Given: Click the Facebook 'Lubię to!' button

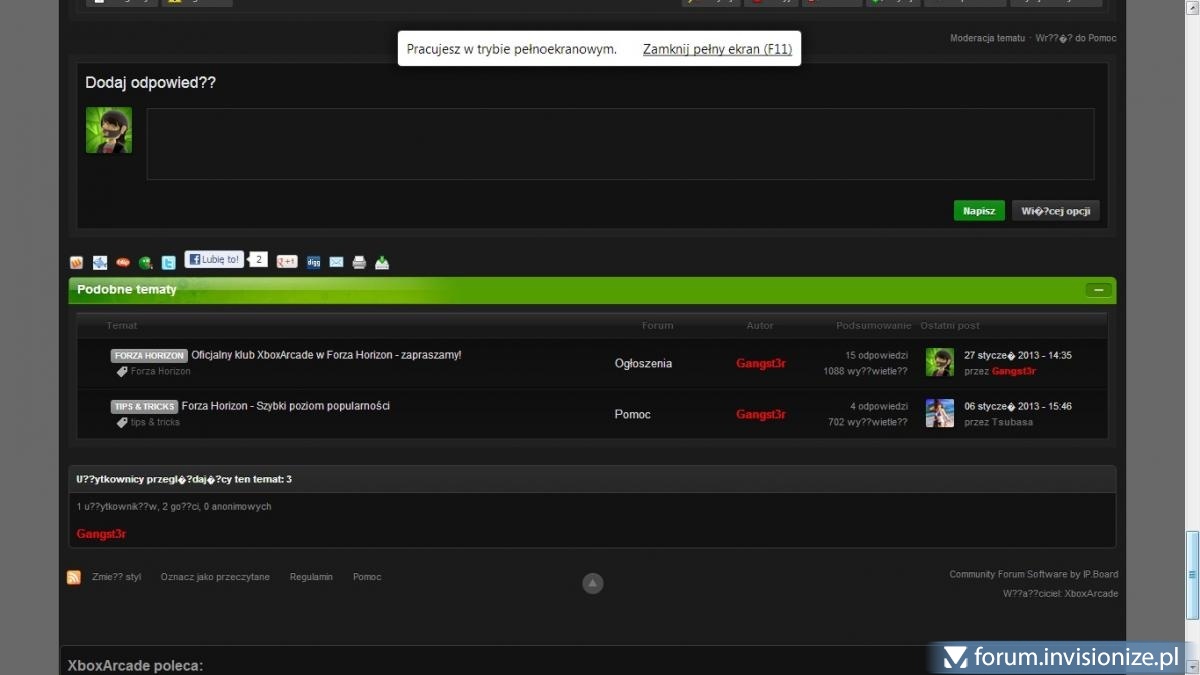Looking at the screenshot, I should tap(214, 260).
